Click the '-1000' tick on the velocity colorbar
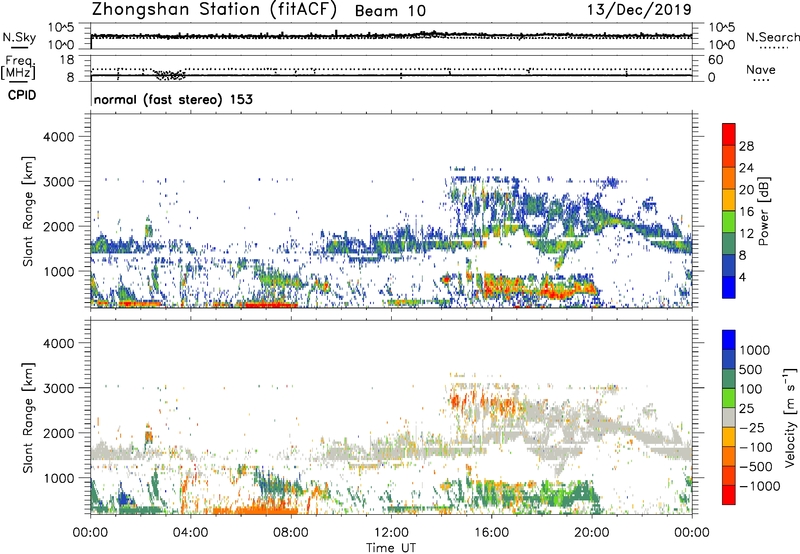The height and width of the screenshot is (554, 800). (x=759, y=486)
